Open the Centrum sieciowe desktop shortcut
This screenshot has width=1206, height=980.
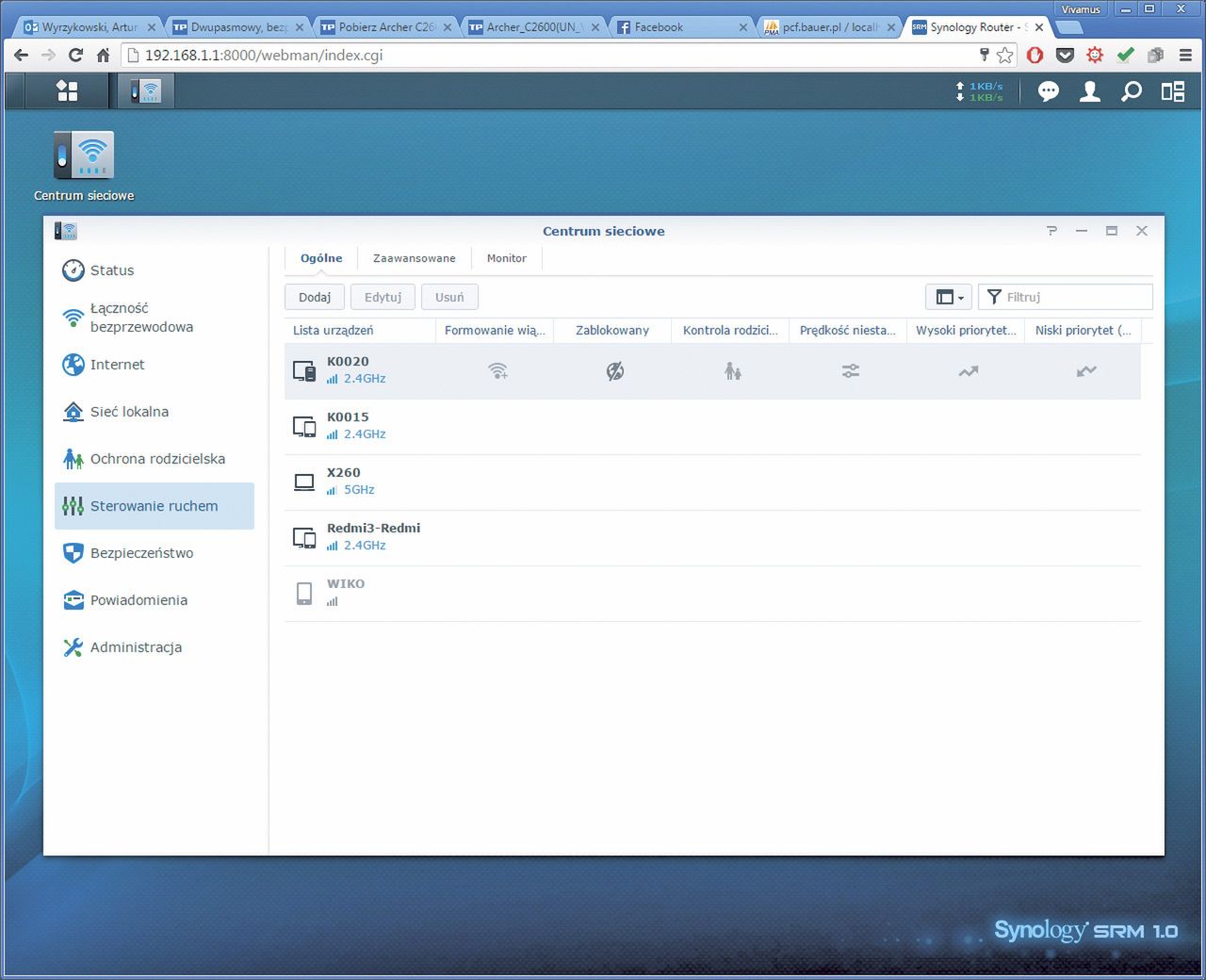(x=84, y=167)
